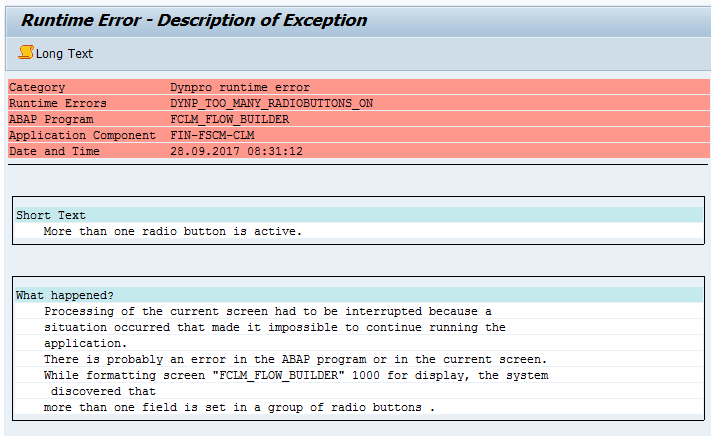Select the Date and Time label
The height and width of the screenshot is (436, 711).
54,151
